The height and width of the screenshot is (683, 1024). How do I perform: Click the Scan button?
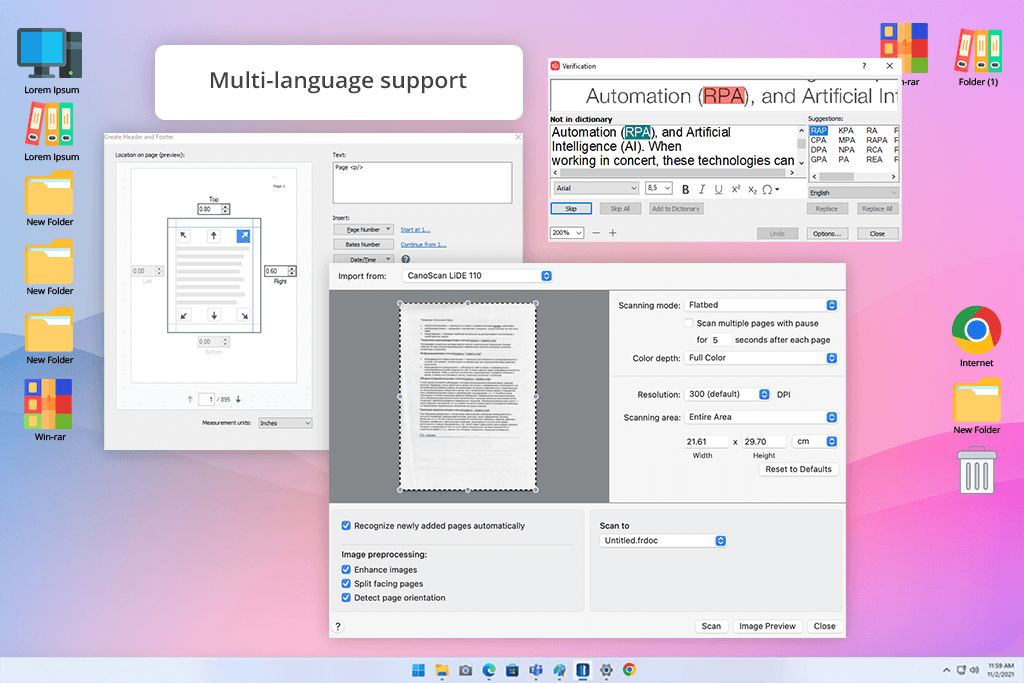click(711, 626)
